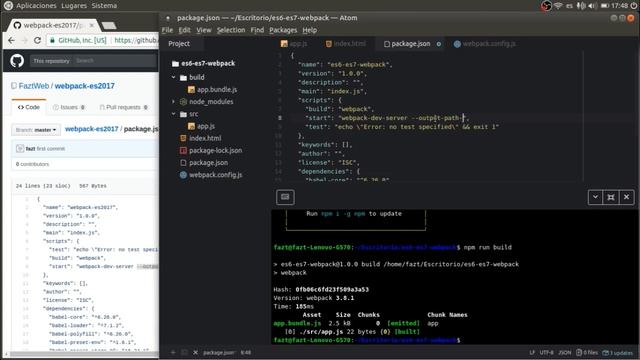Collapse the build folder in tree view
The image size is (640, 360).
[173, 77]
